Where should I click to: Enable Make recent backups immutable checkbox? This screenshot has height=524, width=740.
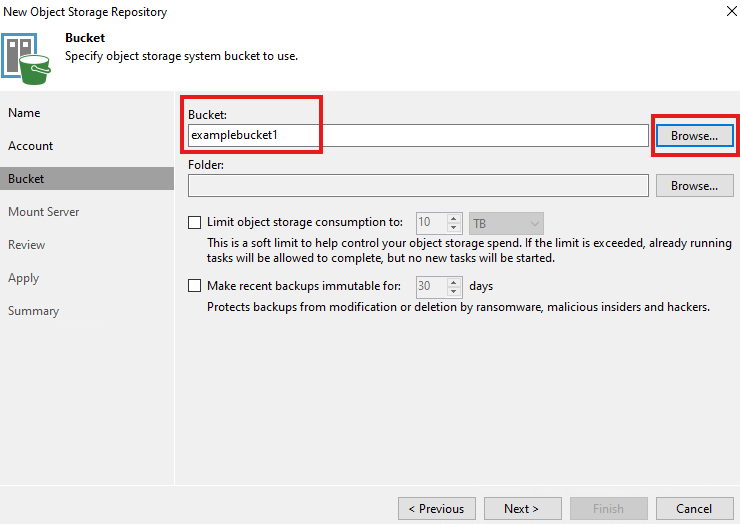(195, 286)
